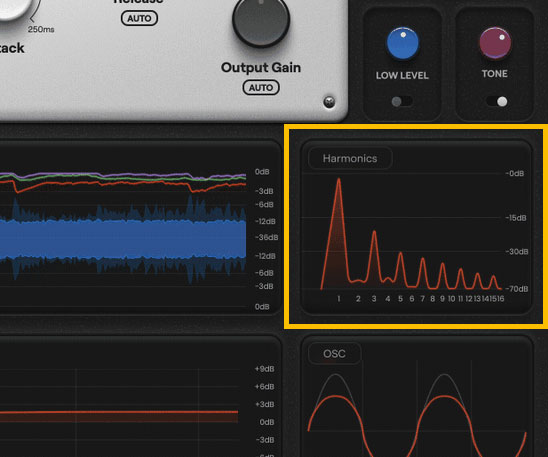Click the -36dB meter label
Screen dimensions: 548x457
[x=267, y=237]
